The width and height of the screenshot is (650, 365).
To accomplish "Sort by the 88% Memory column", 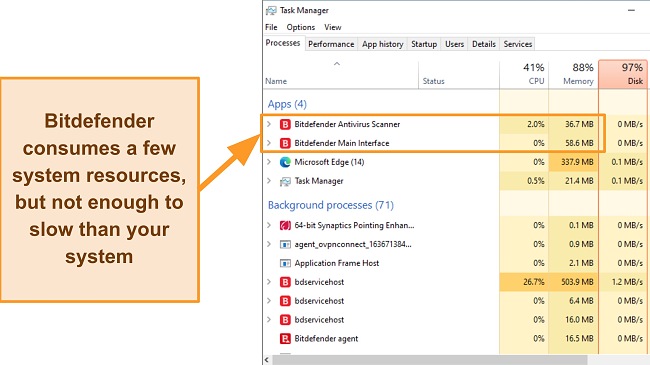I will click(x=574, y=74).
